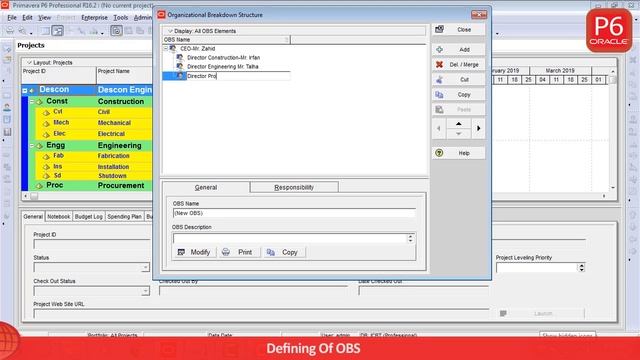Click the OBS Description text box

pos(289,238)
